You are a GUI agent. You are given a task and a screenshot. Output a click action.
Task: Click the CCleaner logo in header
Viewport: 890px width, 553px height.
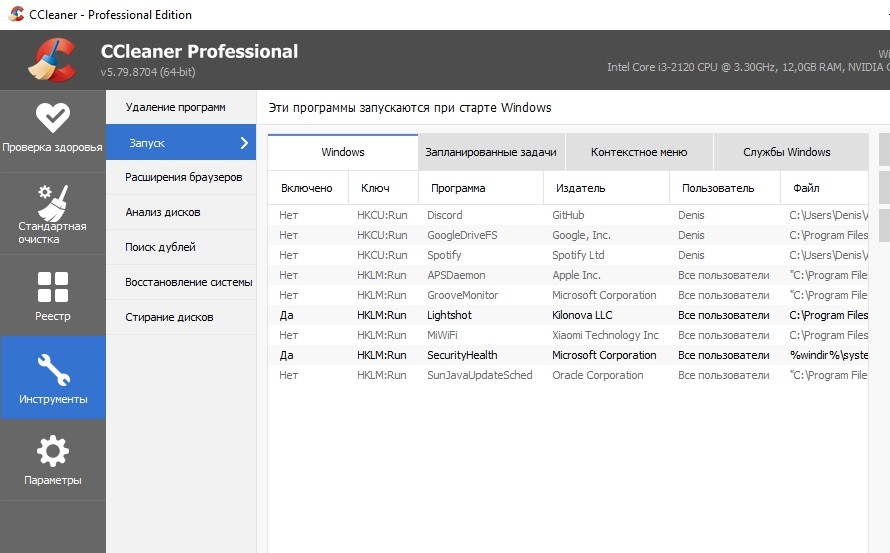(x=53, y=60)
